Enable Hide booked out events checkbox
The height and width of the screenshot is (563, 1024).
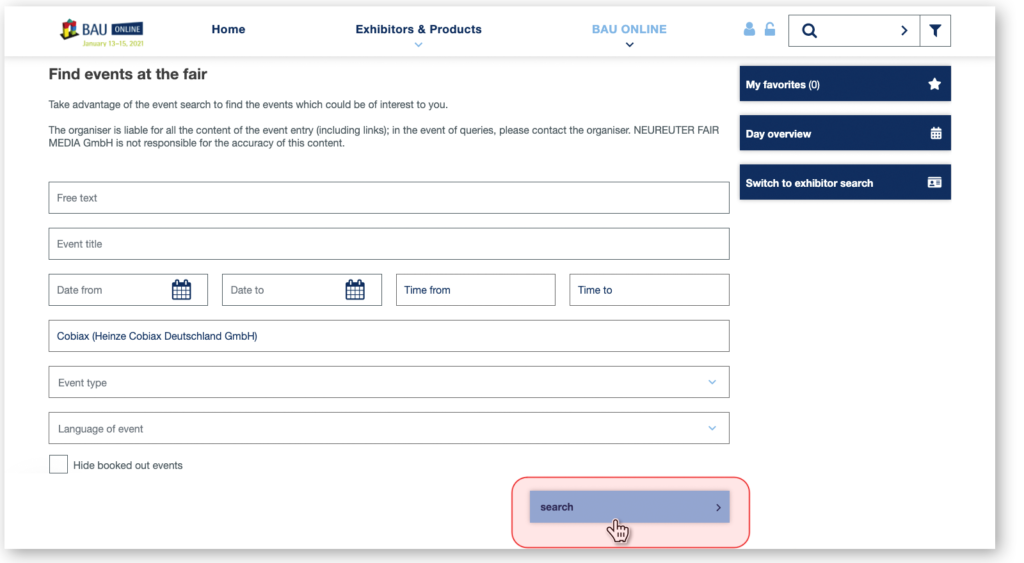(x=59, y=465)
